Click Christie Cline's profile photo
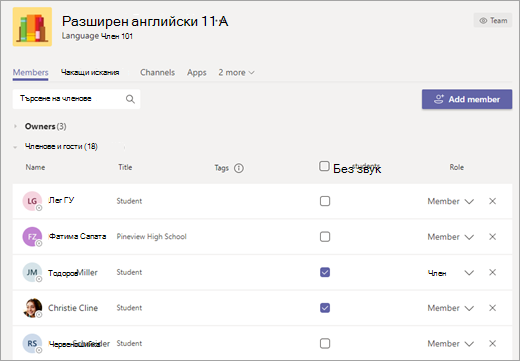This screenshot has width=520, height=361. [x=32, y=308]
